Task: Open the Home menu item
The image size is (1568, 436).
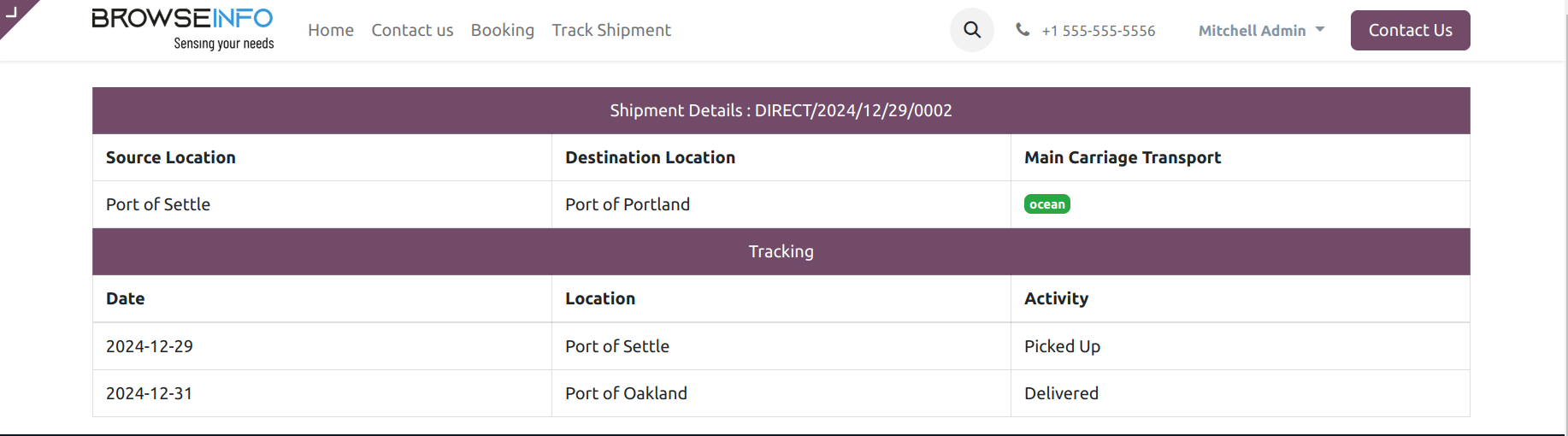Action: (x=331, y=31)
